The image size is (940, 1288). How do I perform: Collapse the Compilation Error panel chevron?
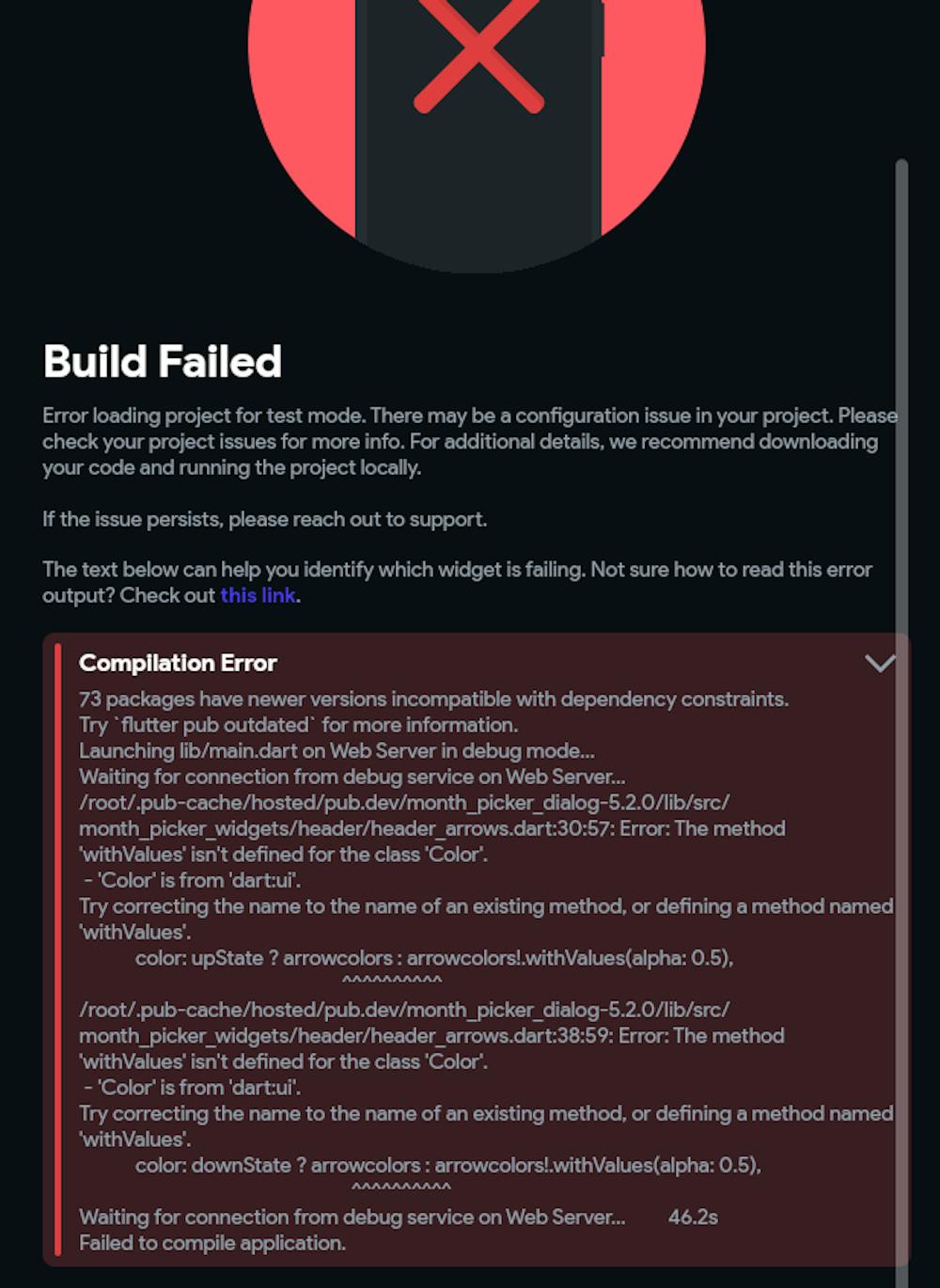click(x=880, y=664)
